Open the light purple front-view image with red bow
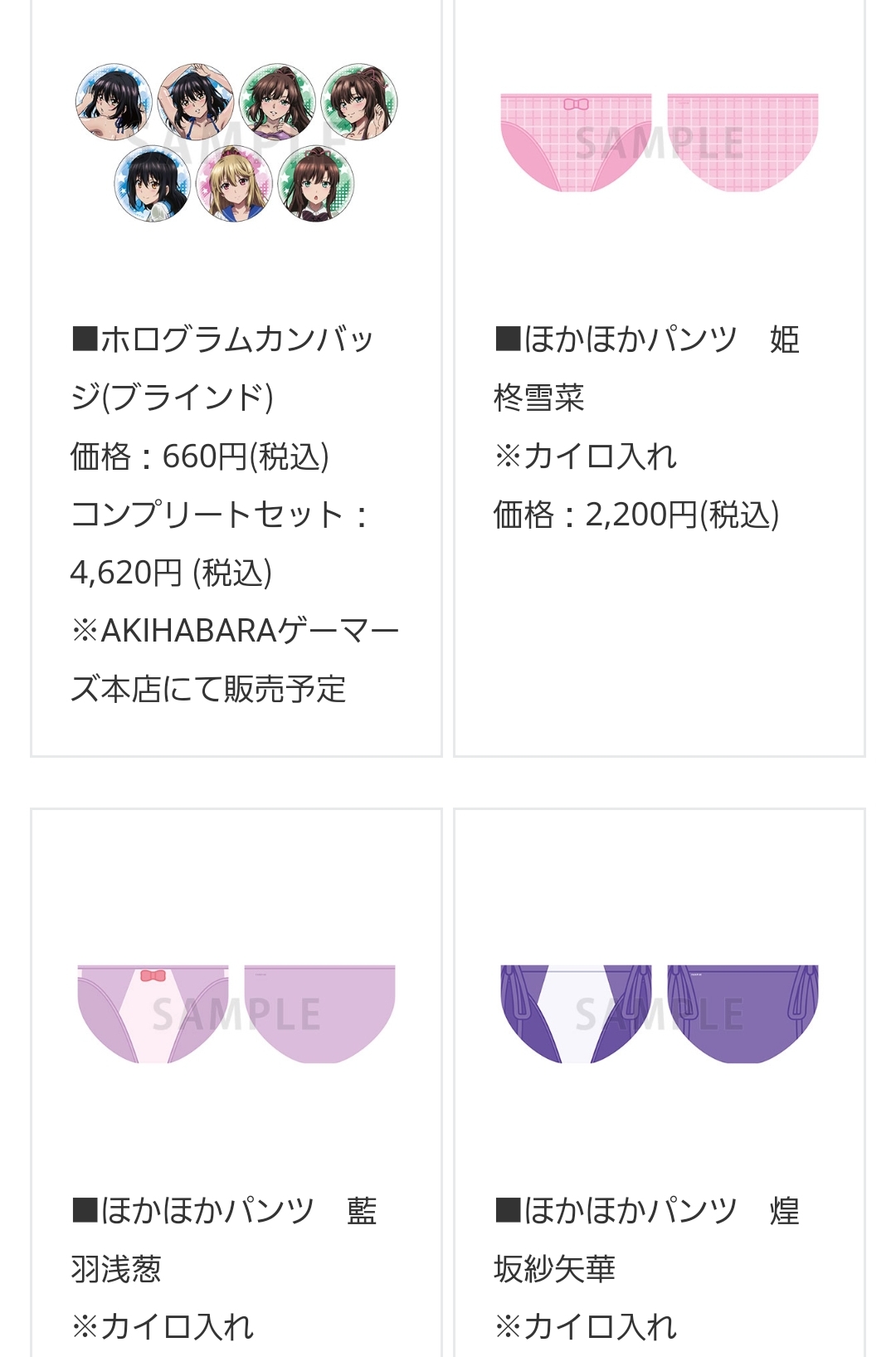Image resolution: width=896 pixels, height=1357 pixels. (x=153, y=1013)
